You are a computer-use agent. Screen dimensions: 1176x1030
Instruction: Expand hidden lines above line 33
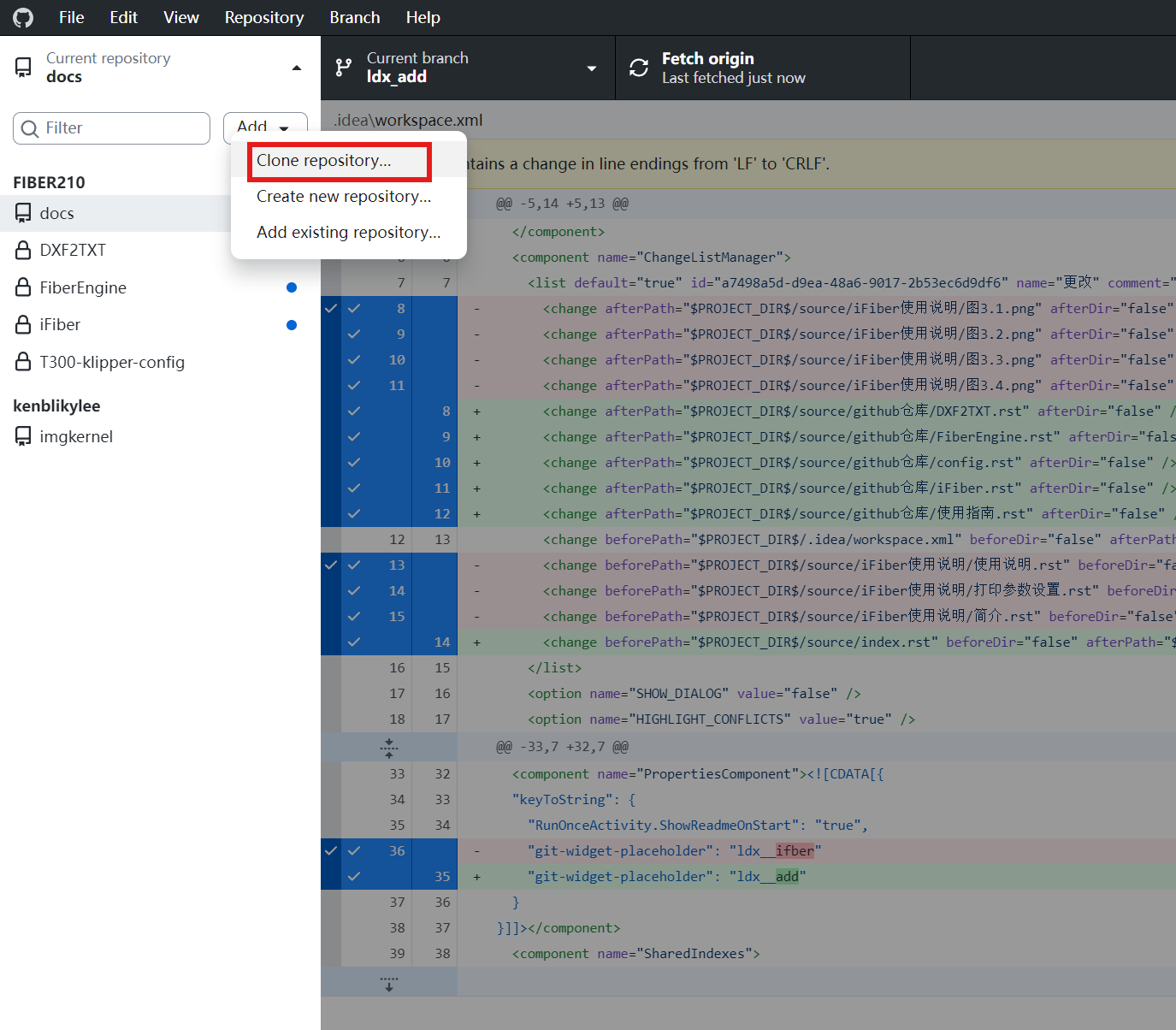(389, 748)
